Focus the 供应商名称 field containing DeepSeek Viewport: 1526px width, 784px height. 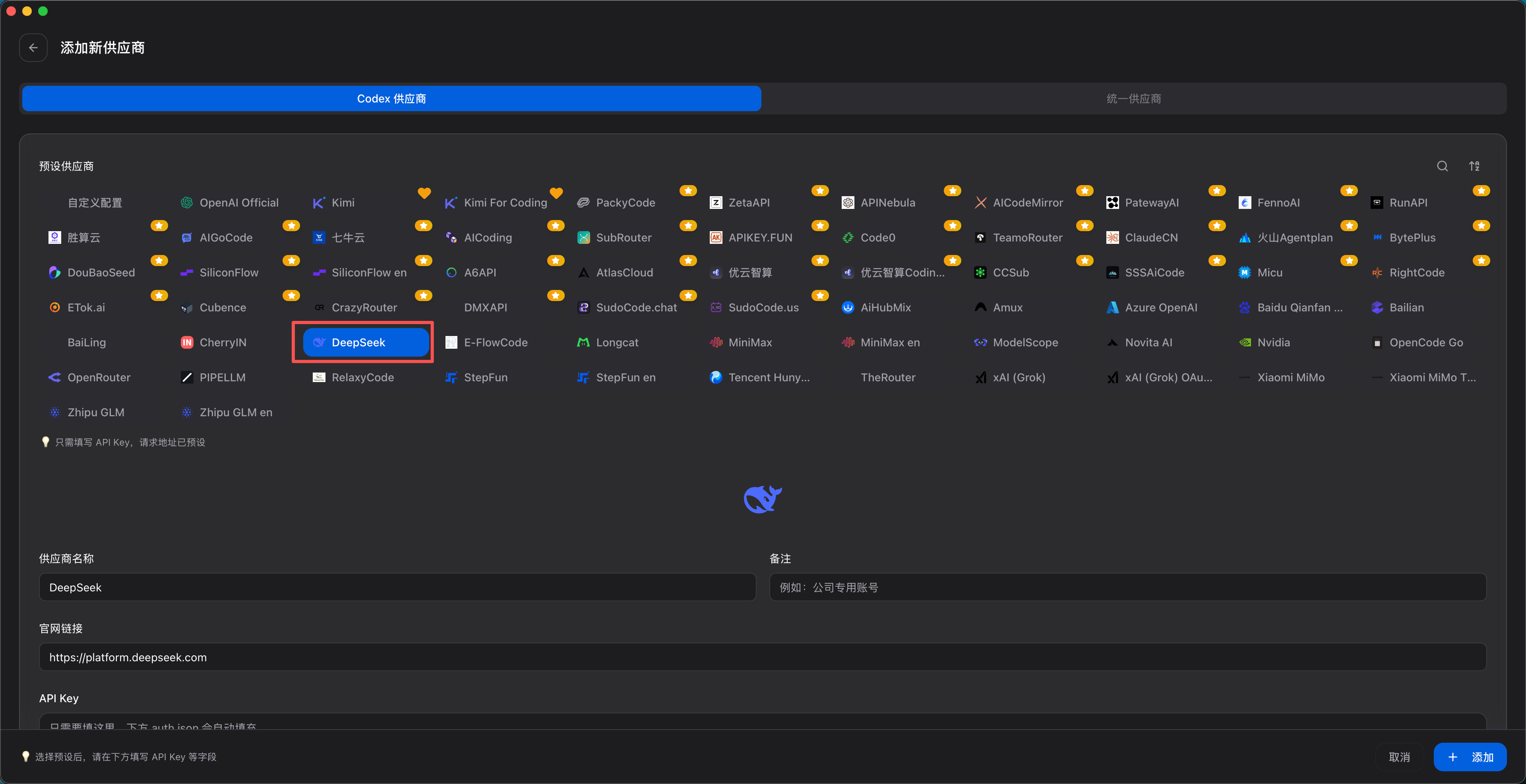pyautogui.click(x=397, y=587)
